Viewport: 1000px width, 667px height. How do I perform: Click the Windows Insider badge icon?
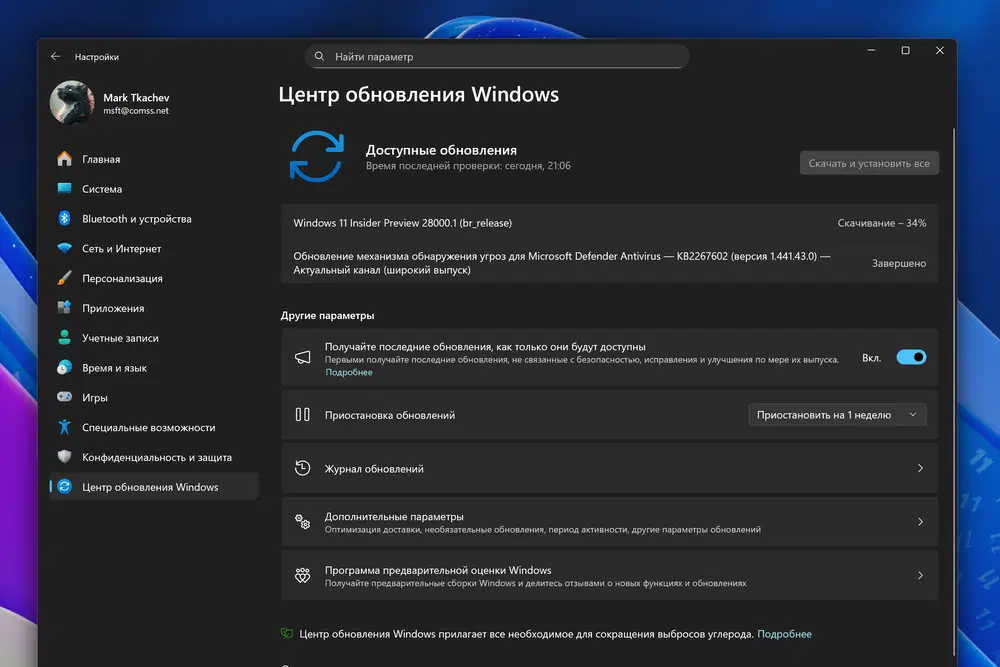click(302, 575)
